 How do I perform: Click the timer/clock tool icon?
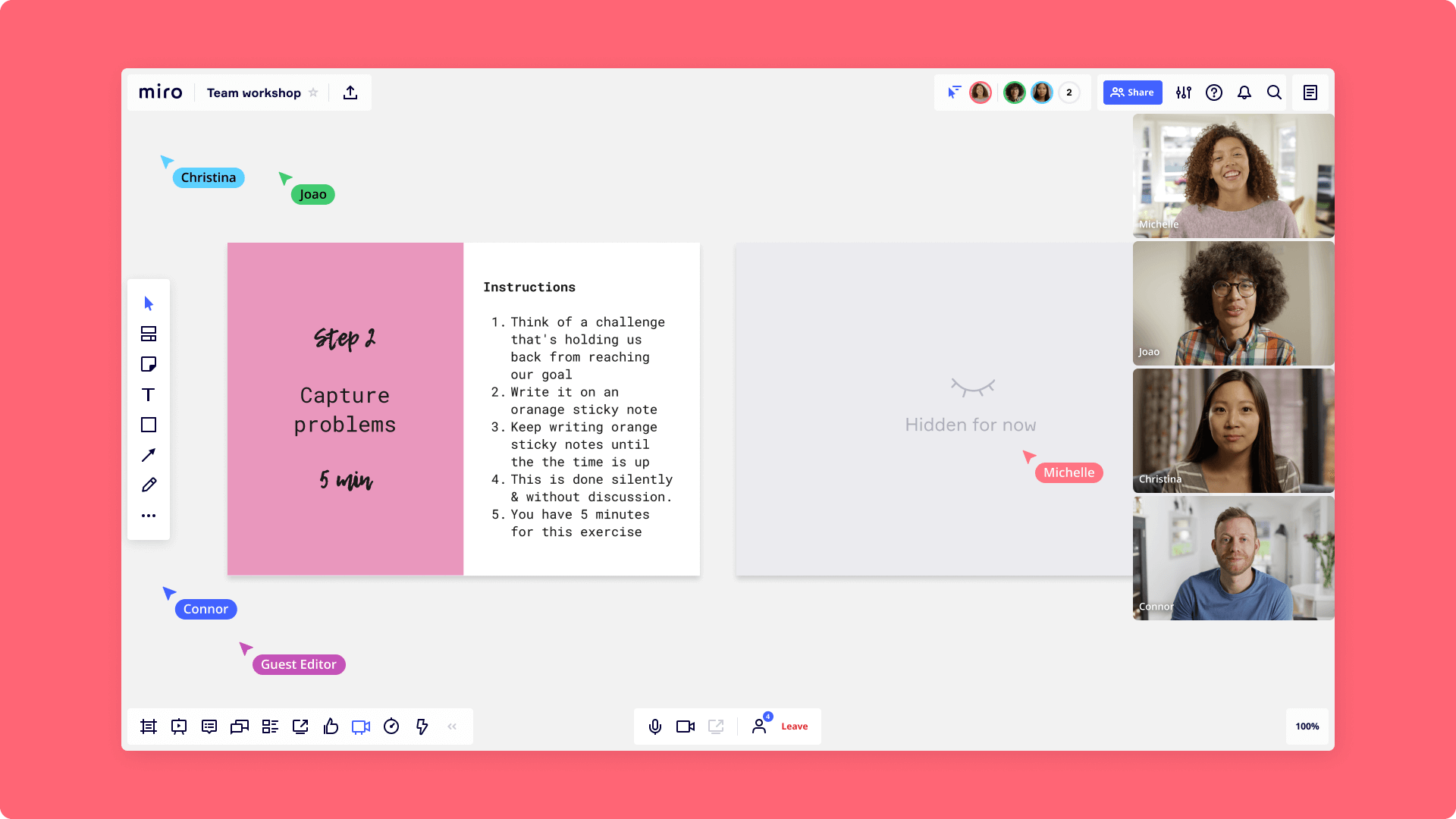point(391,726)
